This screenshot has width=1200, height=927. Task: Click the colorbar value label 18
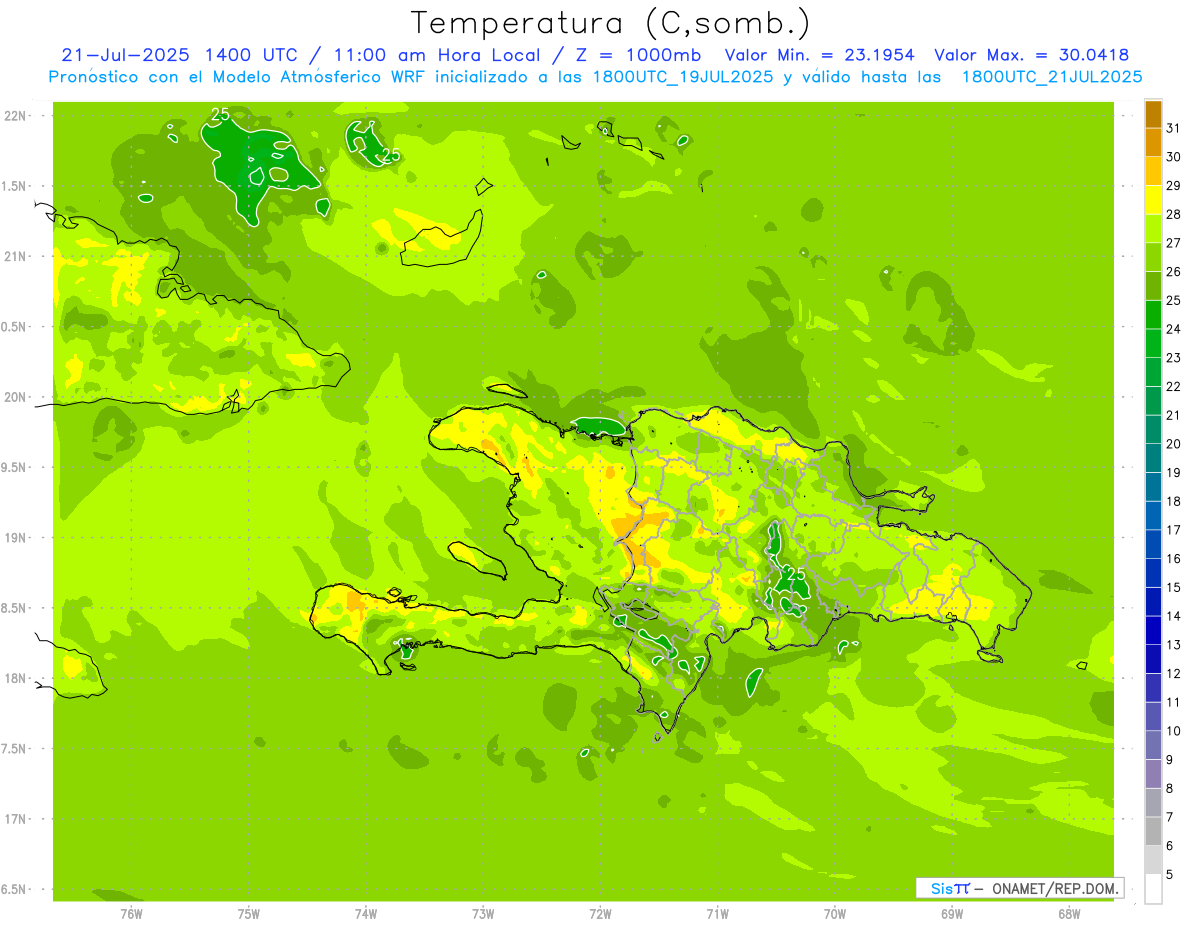[1173, 501]
